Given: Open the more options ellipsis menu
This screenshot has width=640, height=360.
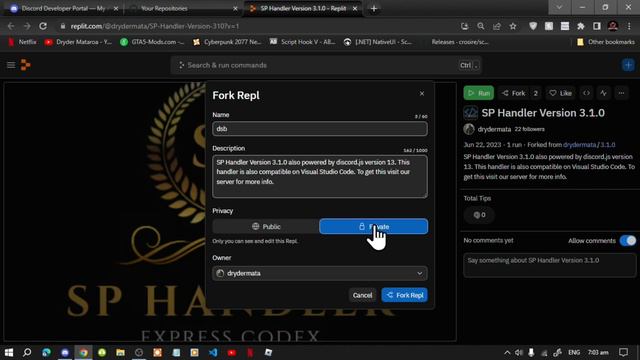Looking at the screenshot, I should click(621, 93).
